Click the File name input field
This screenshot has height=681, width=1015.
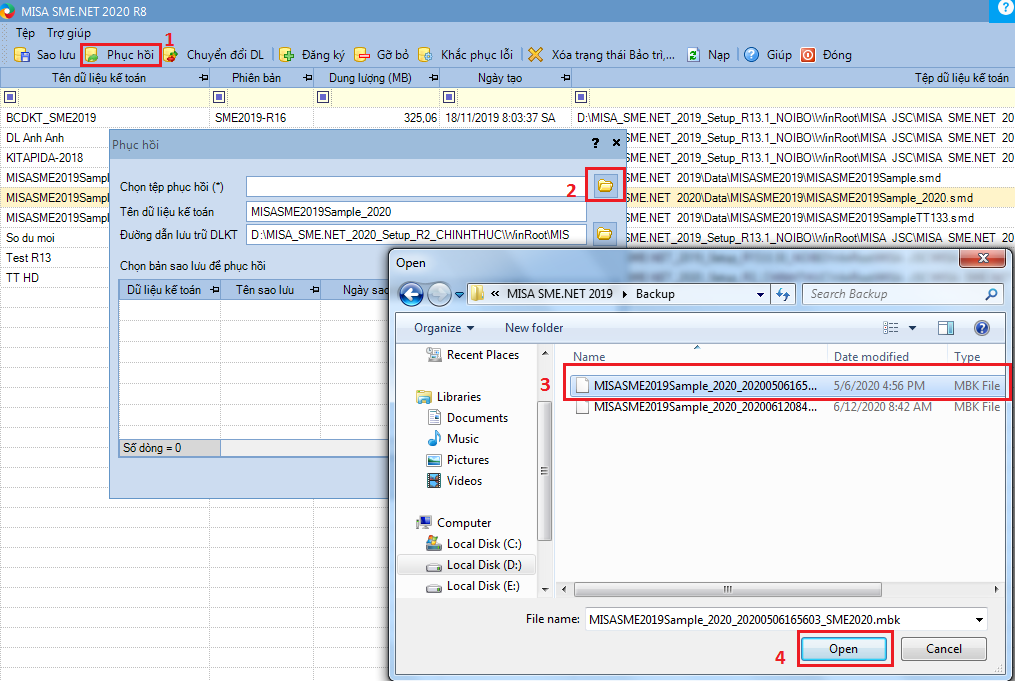(779, 620)
